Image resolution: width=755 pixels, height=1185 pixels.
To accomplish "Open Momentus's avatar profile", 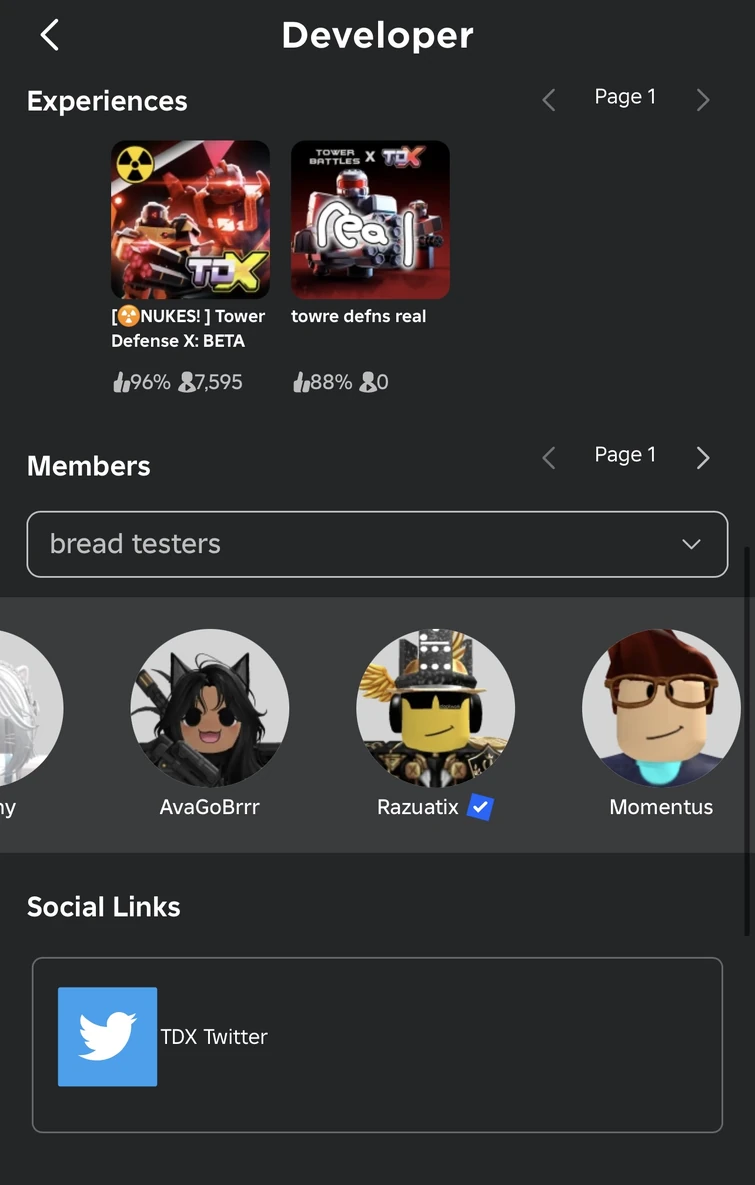I will point(661,708).
